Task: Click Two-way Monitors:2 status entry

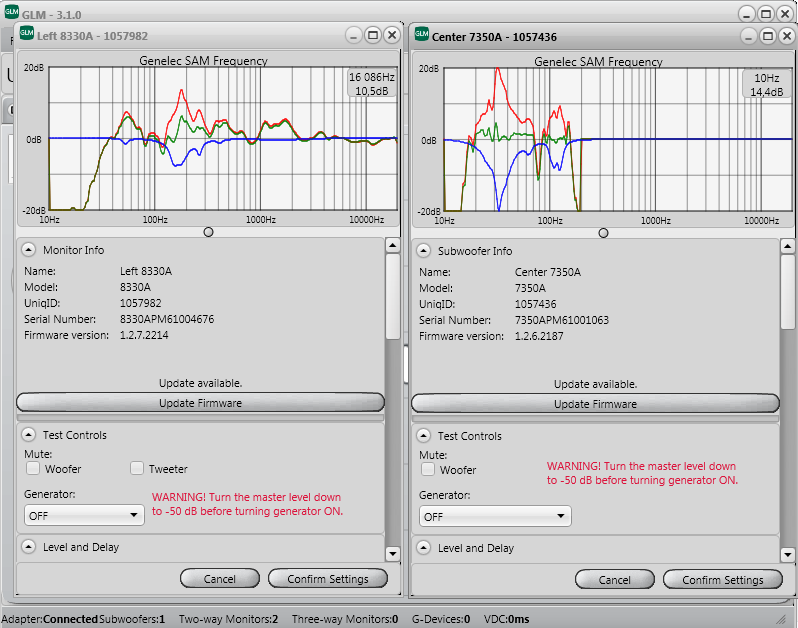Action: (229, 619)
